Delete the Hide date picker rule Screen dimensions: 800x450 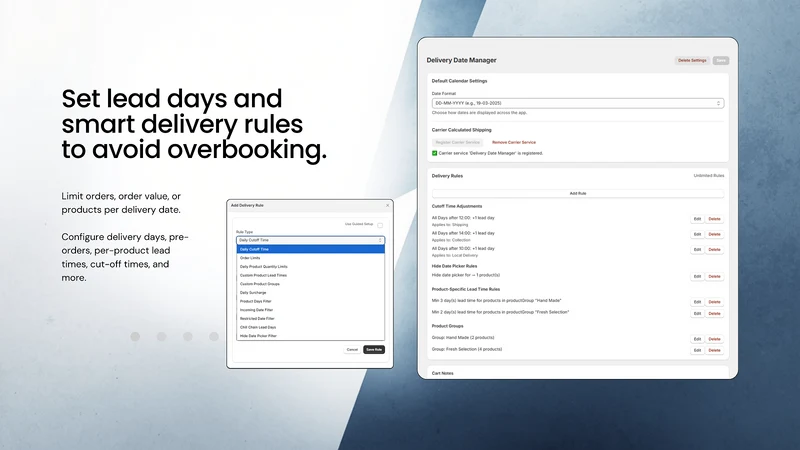(714, 277)
